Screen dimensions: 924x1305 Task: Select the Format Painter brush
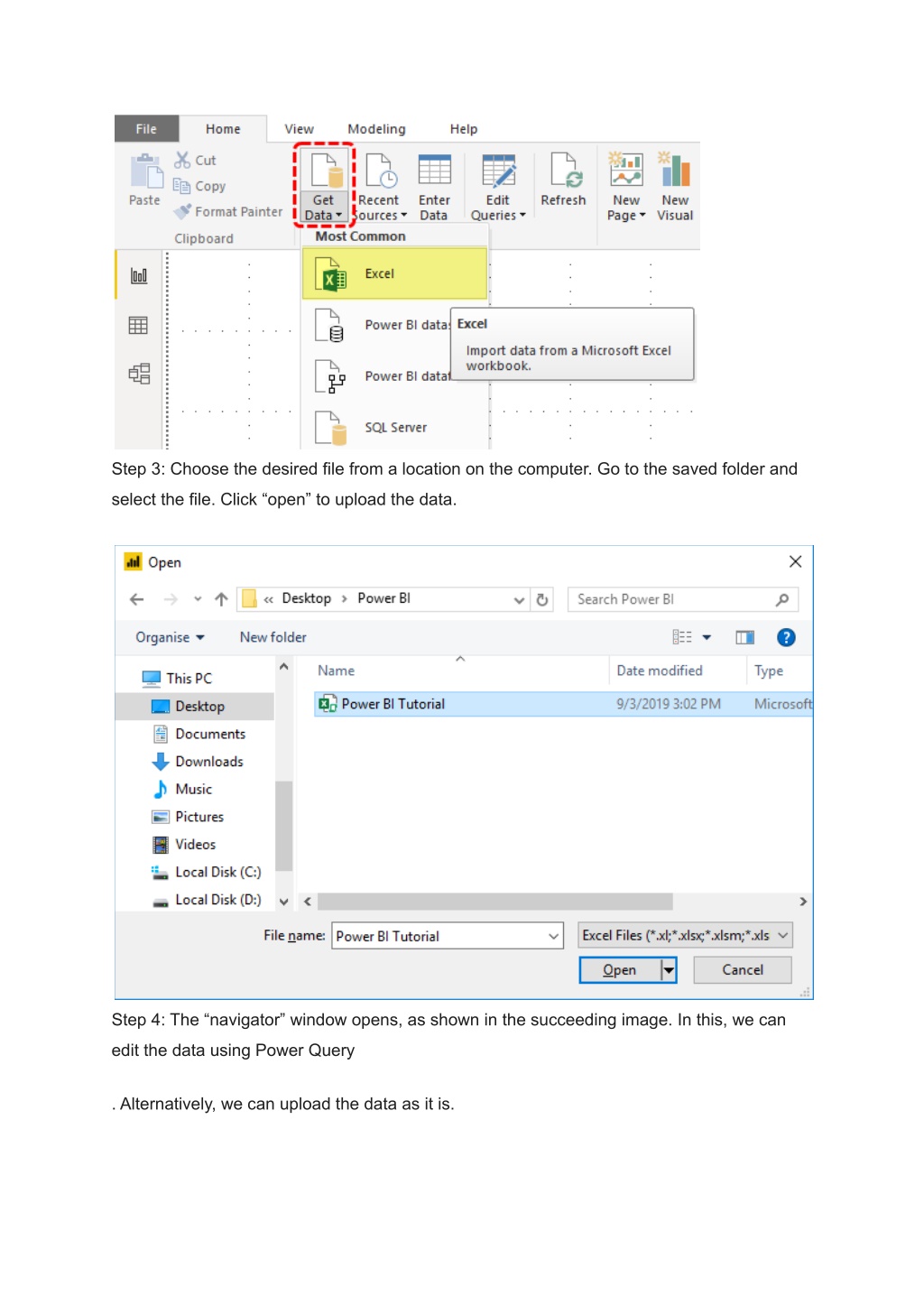(x=183, y=211)
